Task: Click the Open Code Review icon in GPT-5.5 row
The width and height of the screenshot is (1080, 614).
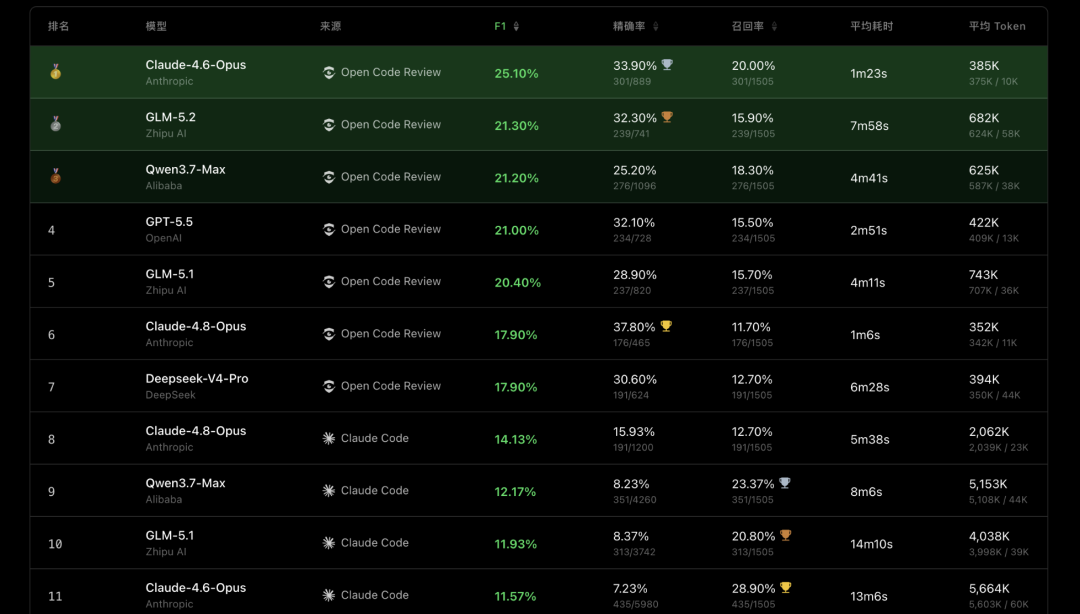Action: coord(329,229)
